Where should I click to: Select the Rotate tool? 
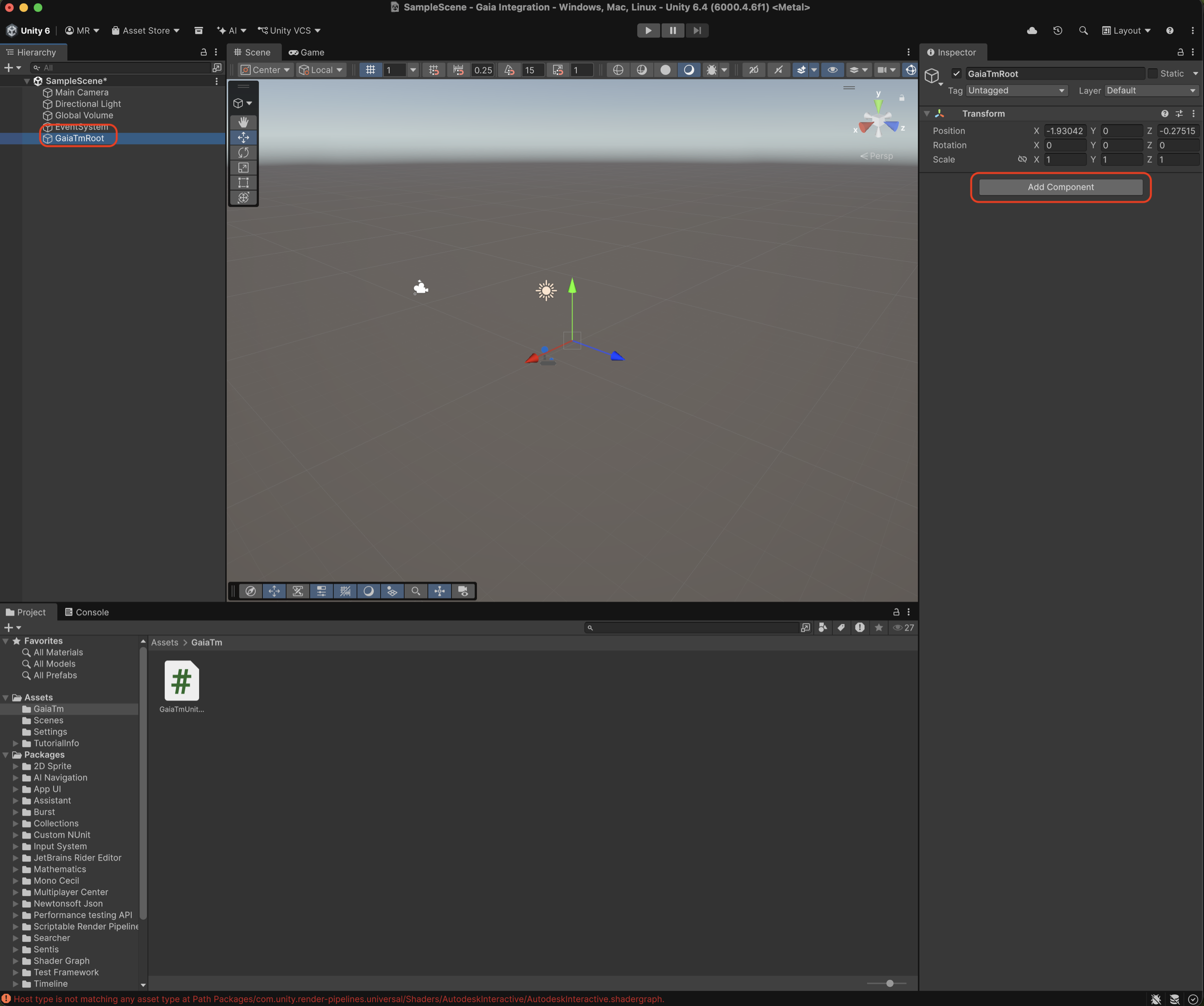click(x=243, y=152)
